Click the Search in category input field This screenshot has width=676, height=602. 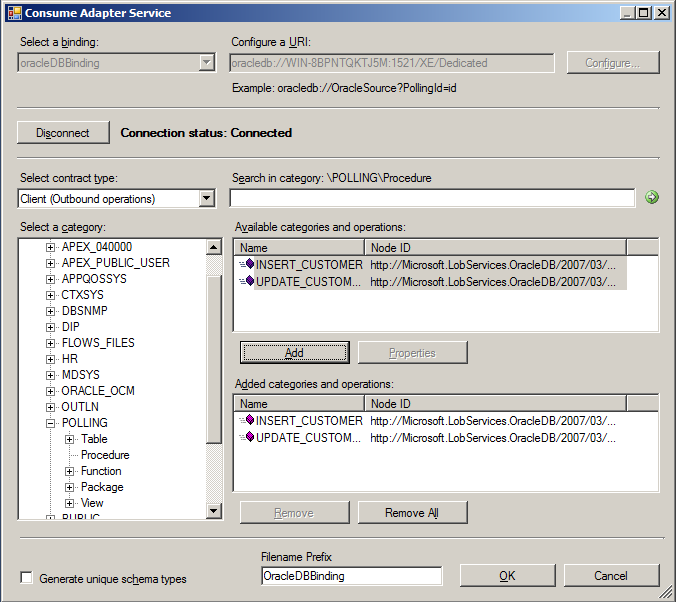tap(432, 198)
